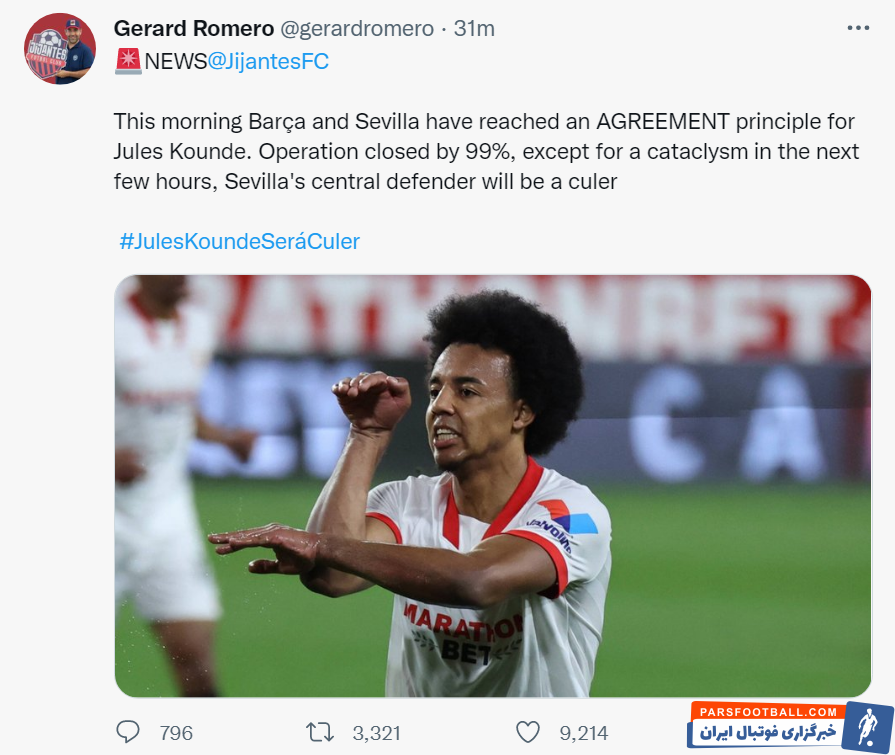Screen dimensions: 895x755
Task: Click the 9,214 likes count
Action: [584, 733]
